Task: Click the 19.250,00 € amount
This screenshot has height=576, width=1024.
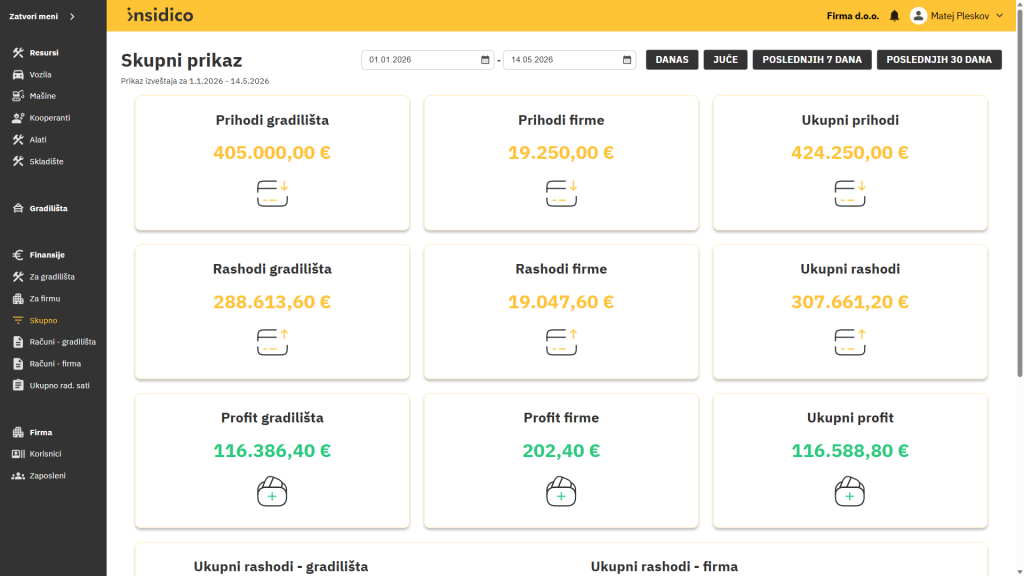Action: click(x=561, y=153)
